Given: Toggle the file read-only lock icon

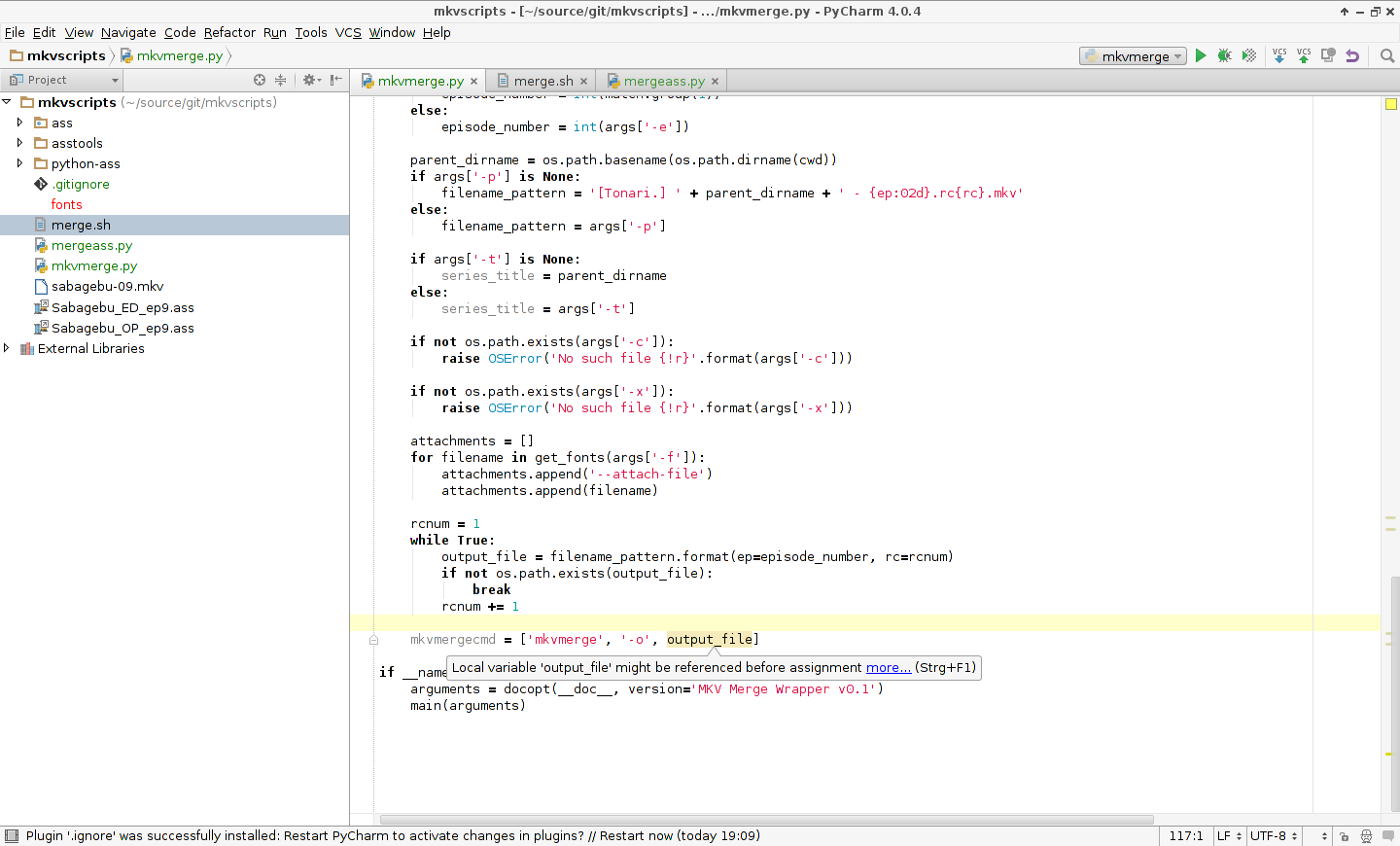Looking at the screenshot, I should (1344, 836).
